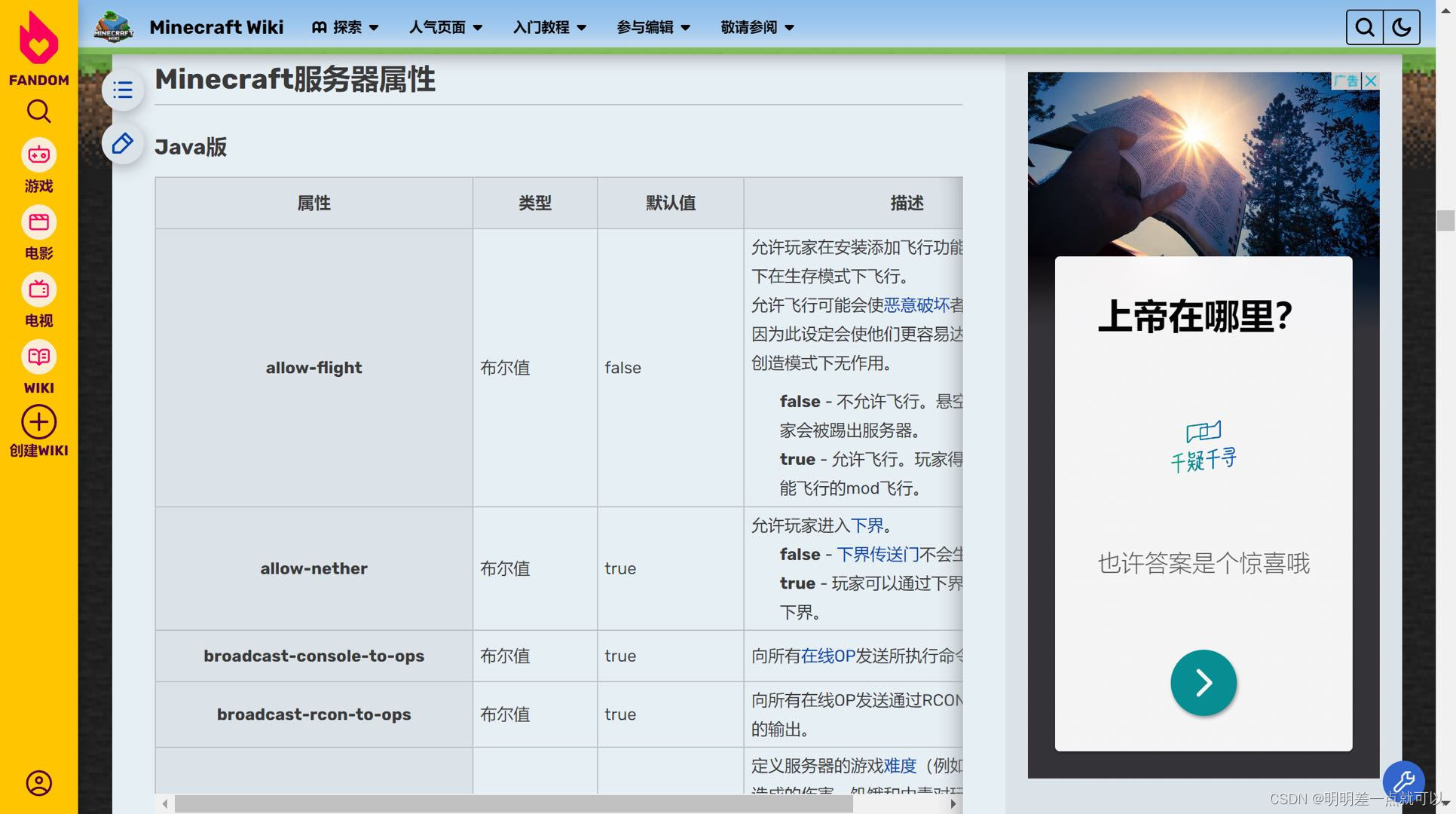Click the ad image of open book

[1204, 164]
